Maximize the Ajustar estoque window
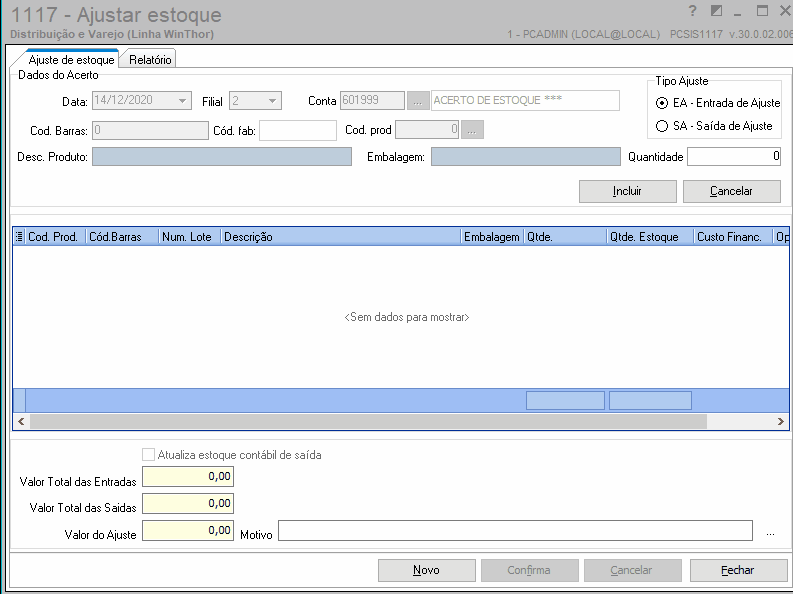The height and width of the screenshot is (594, 793). [762, 11]
